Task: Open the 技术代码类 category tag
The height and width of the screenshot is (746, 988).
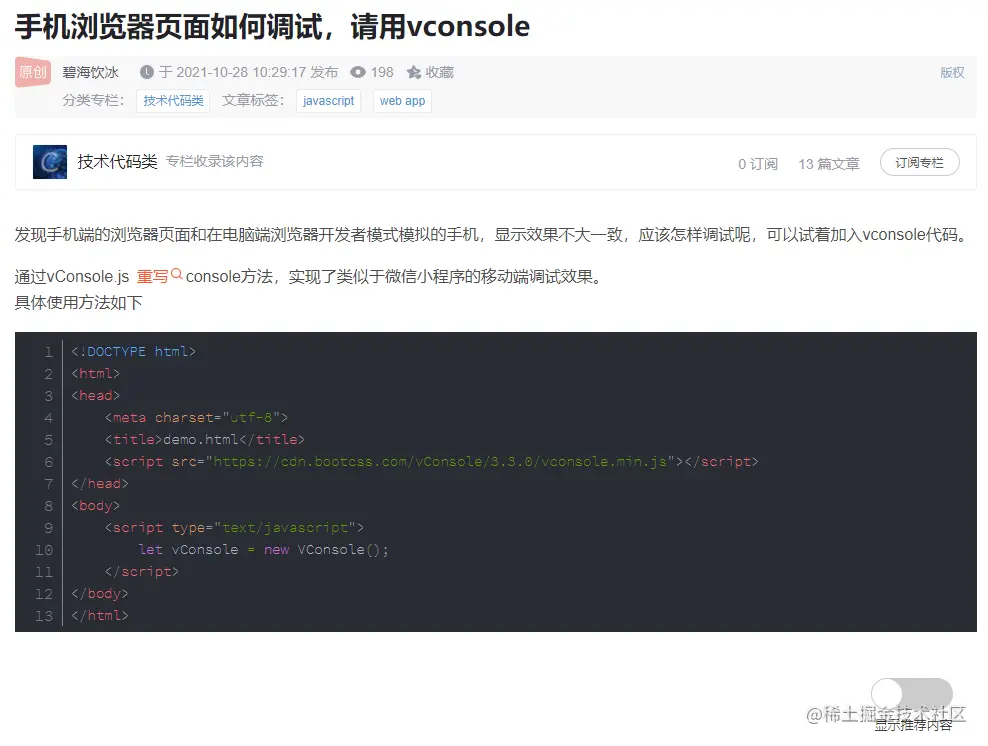Action: click(x=173, y=101)
